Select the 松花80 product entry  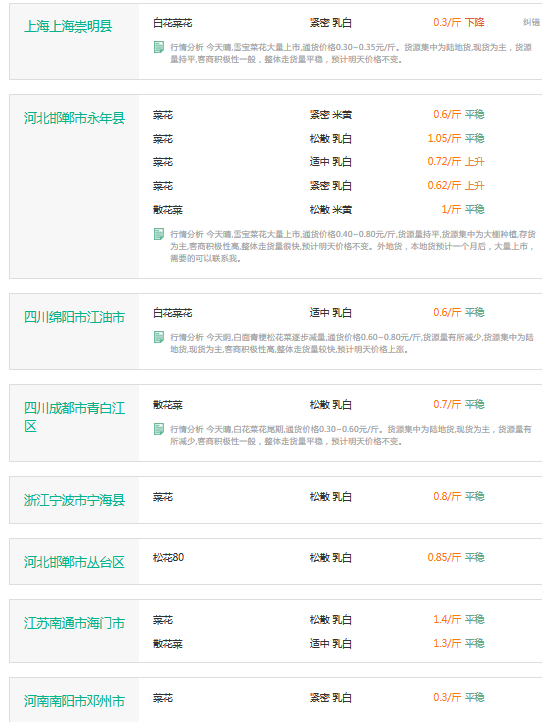pos(169,558)
